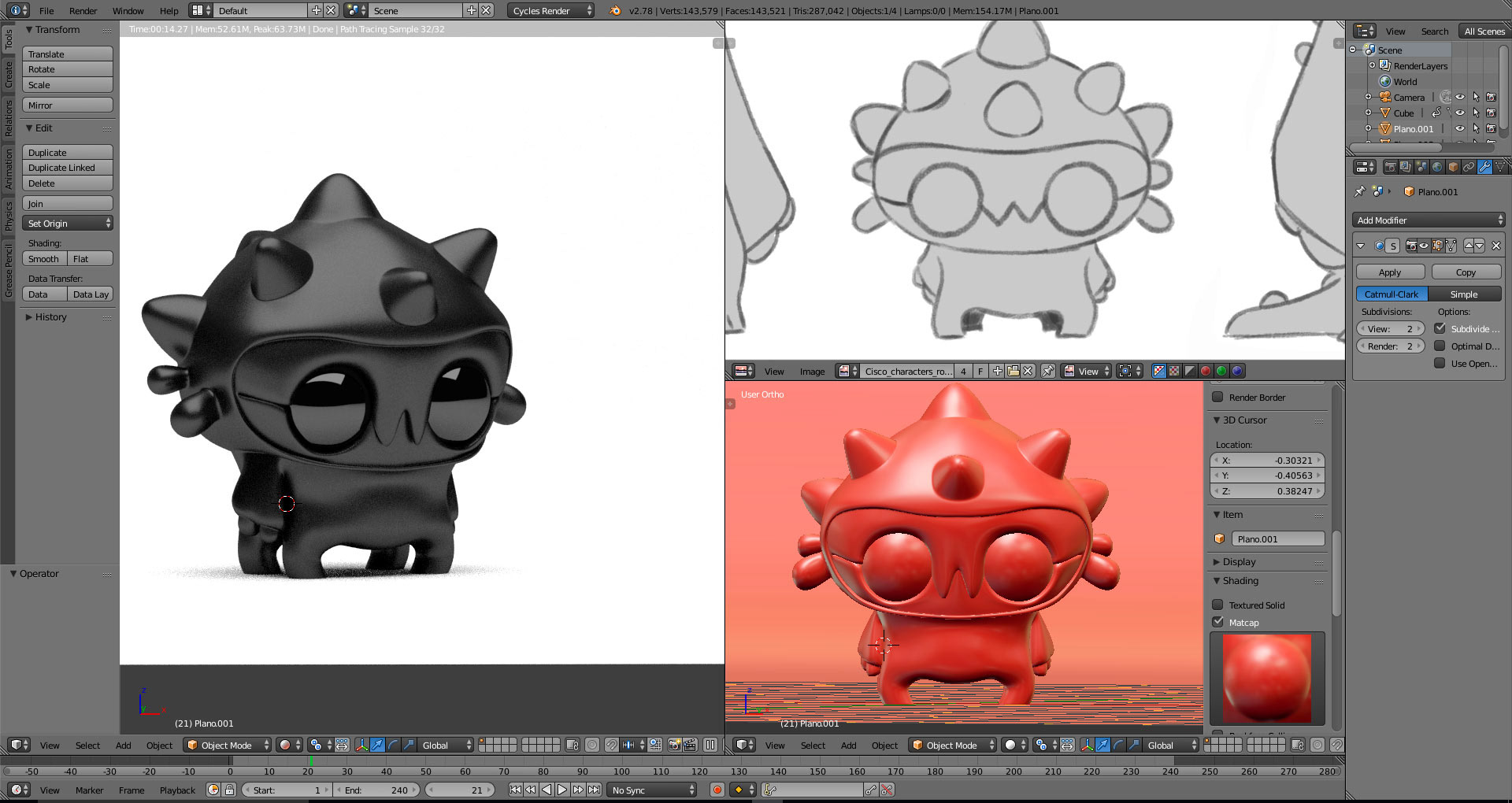The height and width of the screenshot is (803, 1512).
Task: Switch subdivision type to Simple
Action: [1465, 294]
